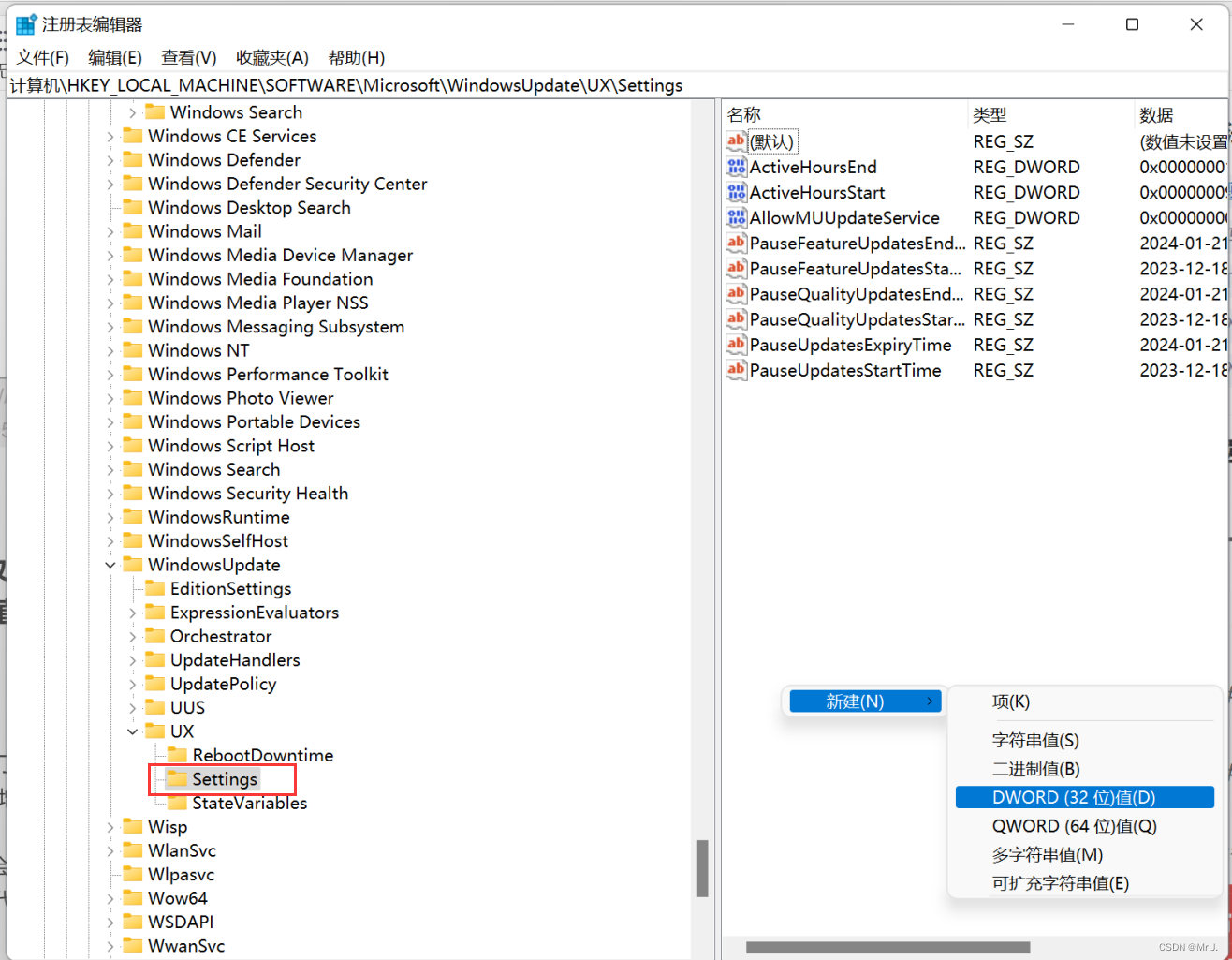Viewport: 1232px width, 960px height.
Task: Click the ActiveHoursStart DWORD value icon
Action: pos(737,192)
